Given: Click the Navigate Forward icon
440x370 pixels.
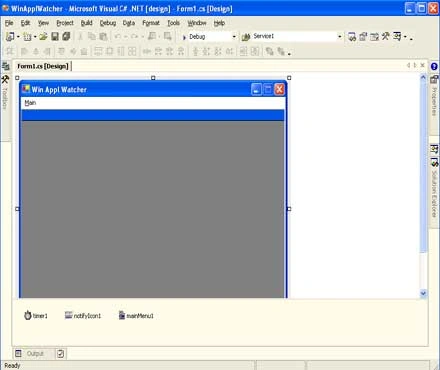Looking at the screenshot, I should point(168,36).
